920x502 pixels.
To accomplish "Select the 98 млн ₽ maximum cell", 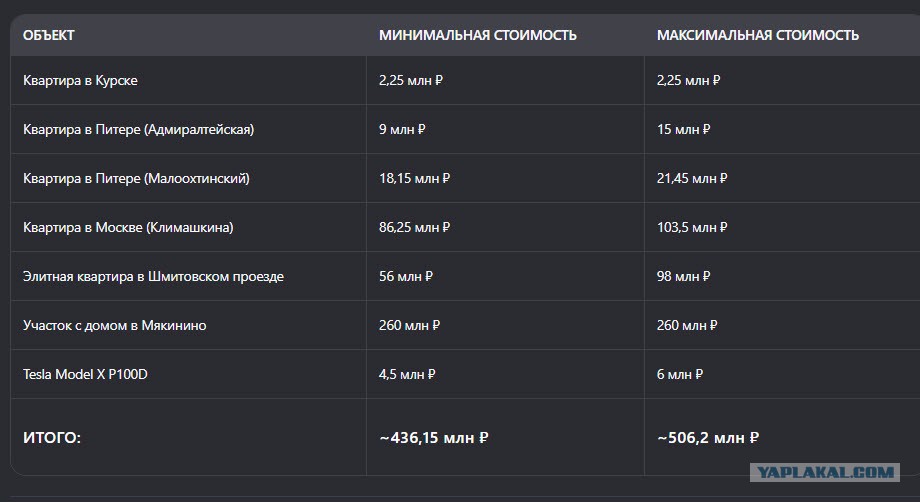I will 684,276.
